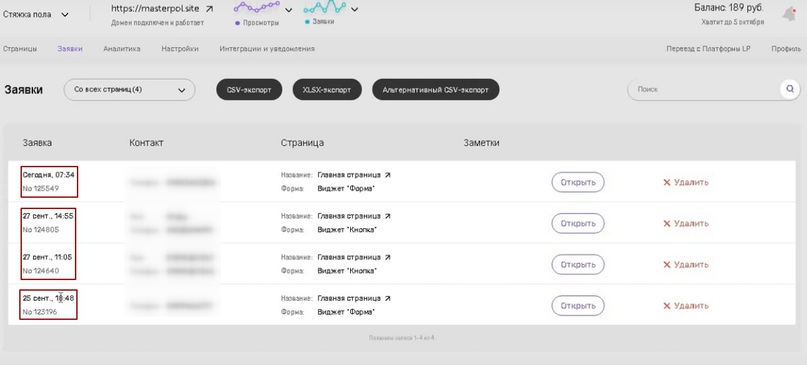Click Открыть for request No 125549
This screenshot has height=365, width=807.
(x=578, y=182)
